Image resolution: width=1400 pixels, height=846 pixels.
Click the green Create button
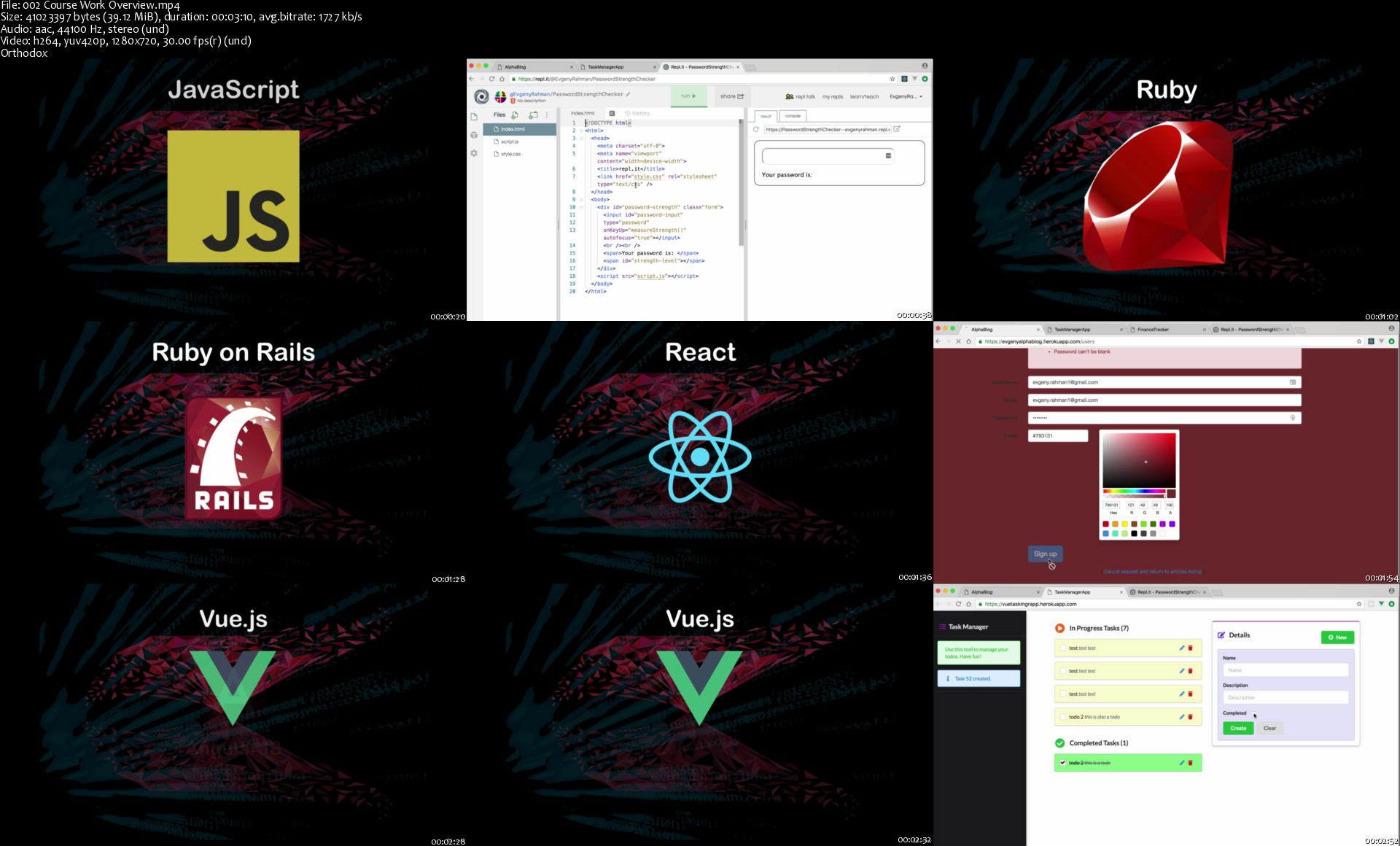1238,728
